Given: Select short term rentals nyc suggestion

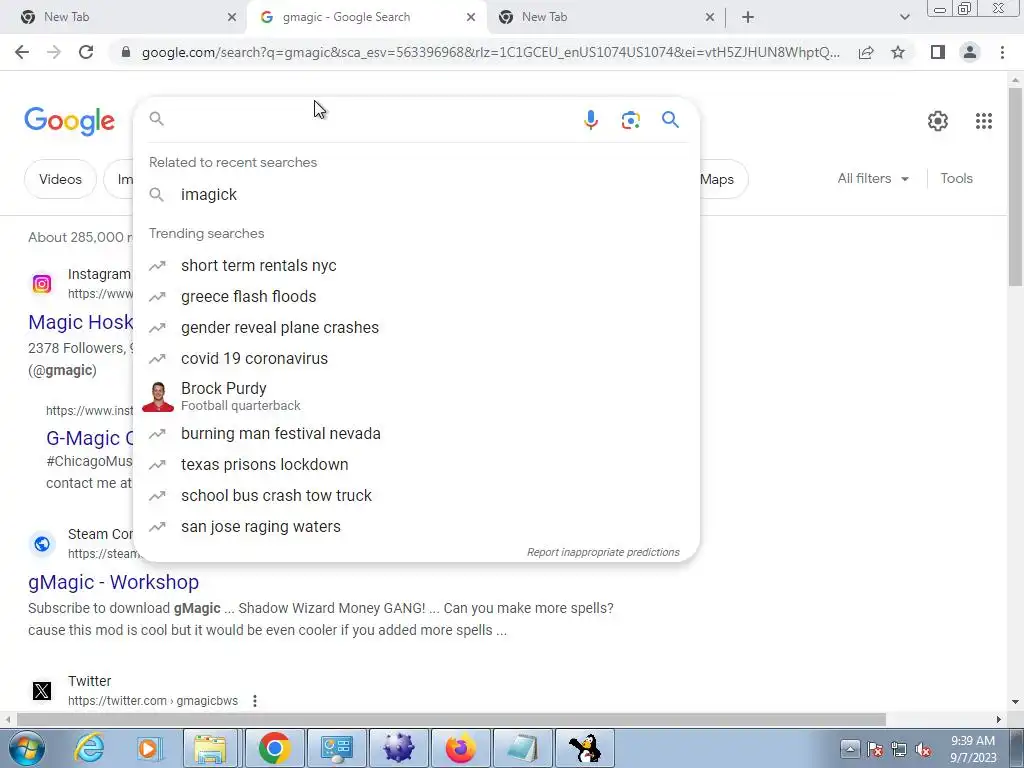Looking at the screenshot, I should tap(416, 266).
